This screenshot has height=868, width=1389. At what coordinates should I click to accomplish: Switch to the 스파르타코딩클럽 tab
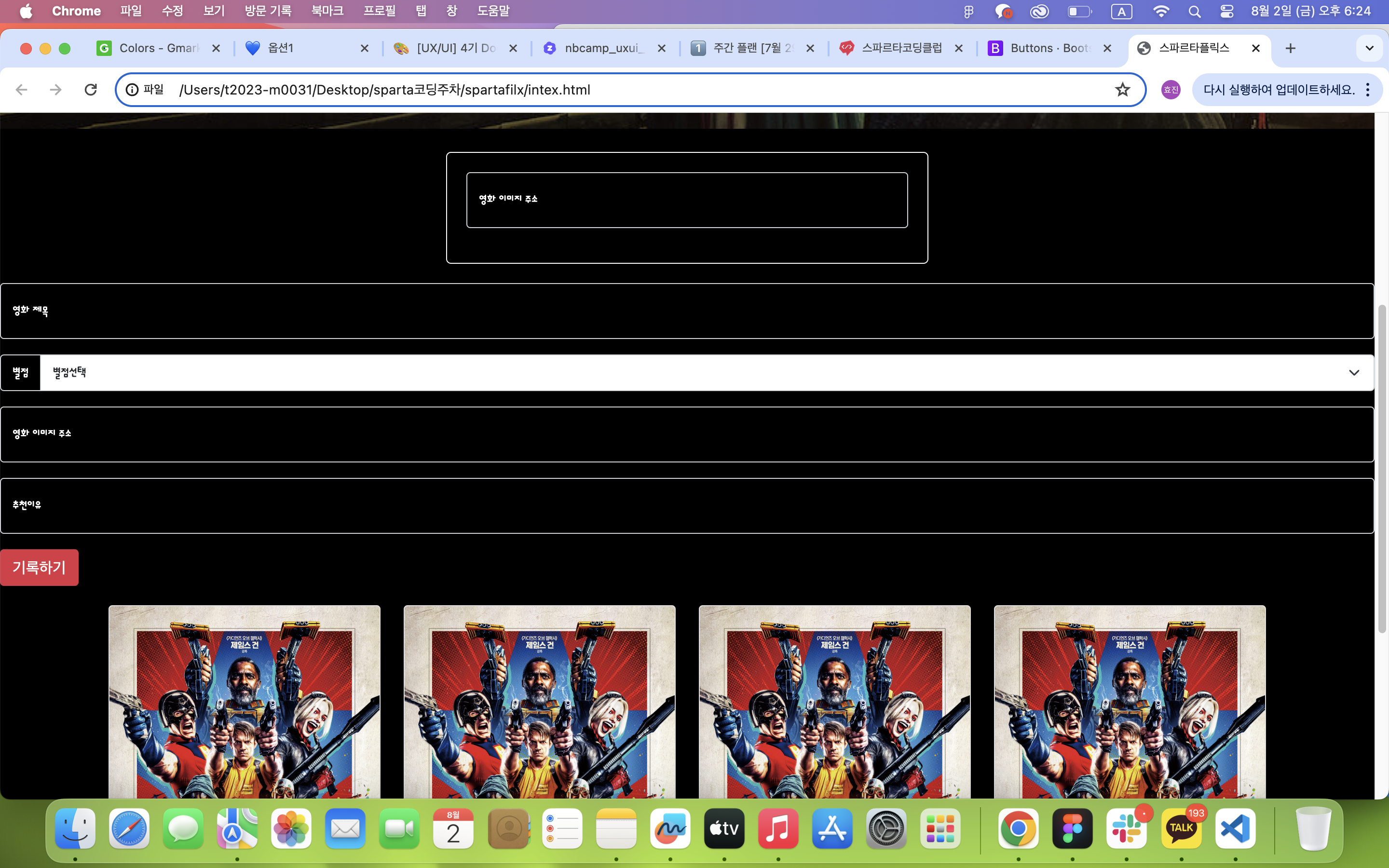[x=901, y=48]
